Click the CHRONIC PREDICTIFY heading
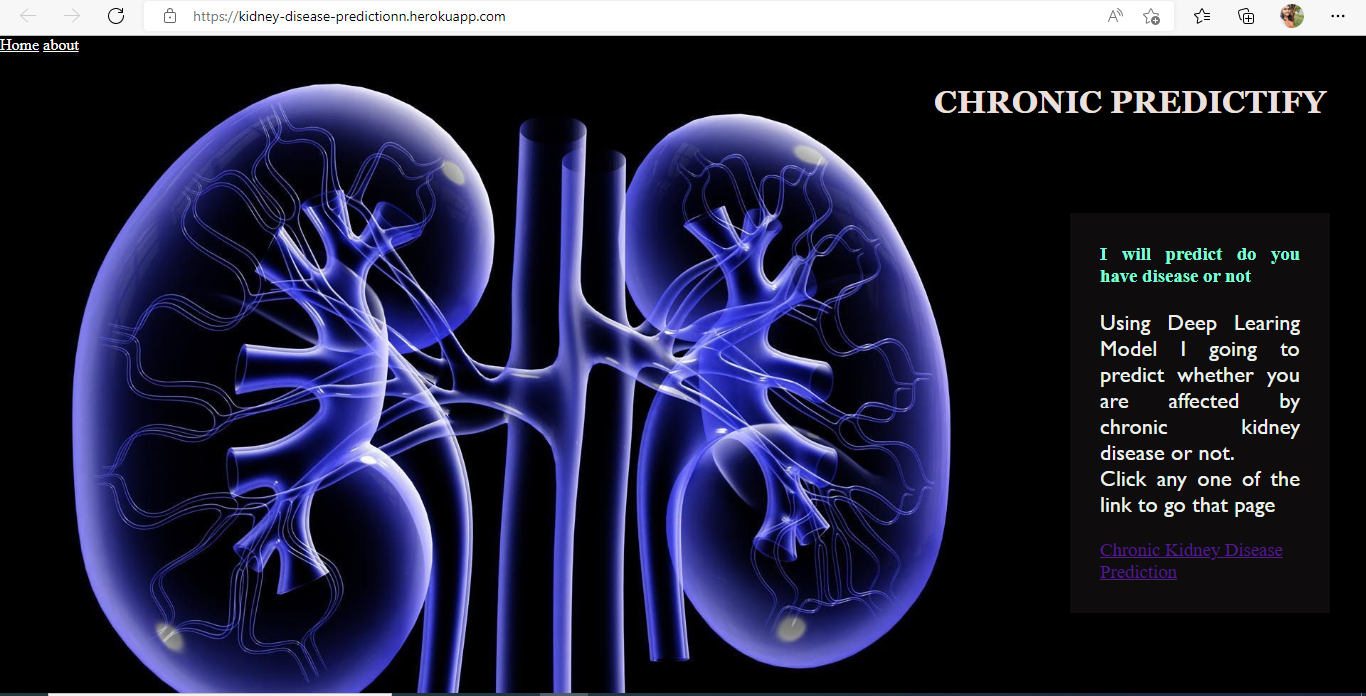 pyautogui.click(x=1128, y=101)
